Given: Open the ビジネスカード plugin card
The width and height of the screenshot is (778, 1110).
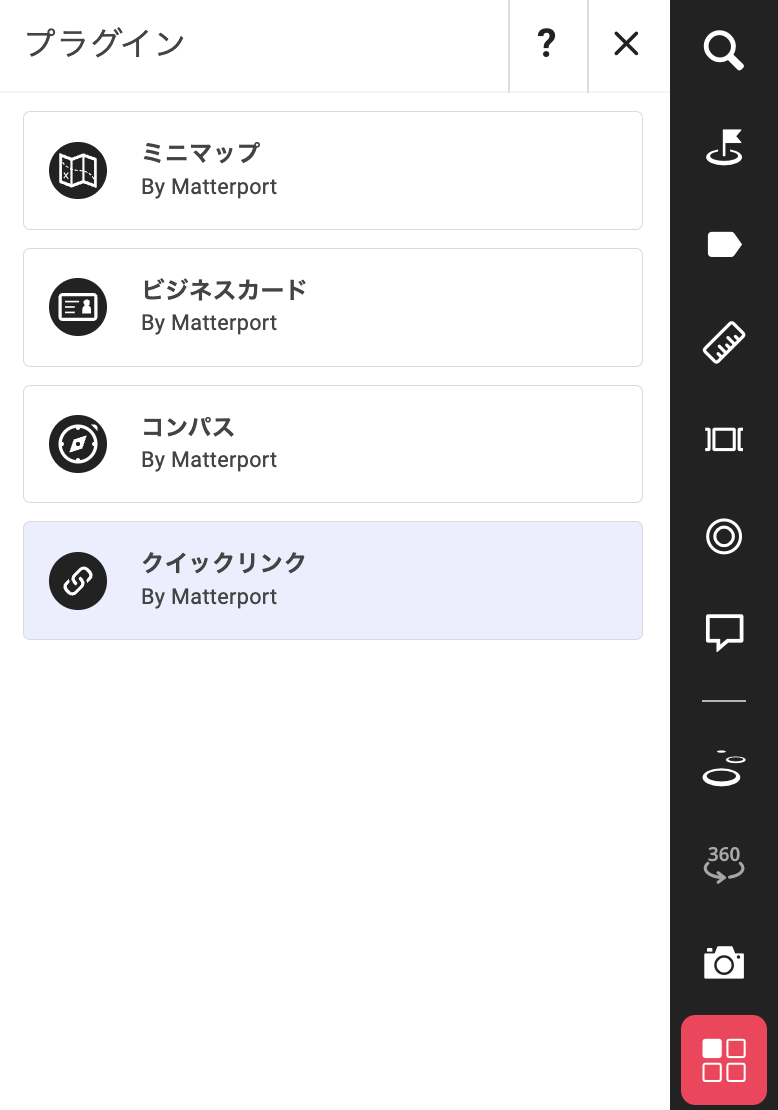Looking at the screenshot, I should click(x=333, y=307).
